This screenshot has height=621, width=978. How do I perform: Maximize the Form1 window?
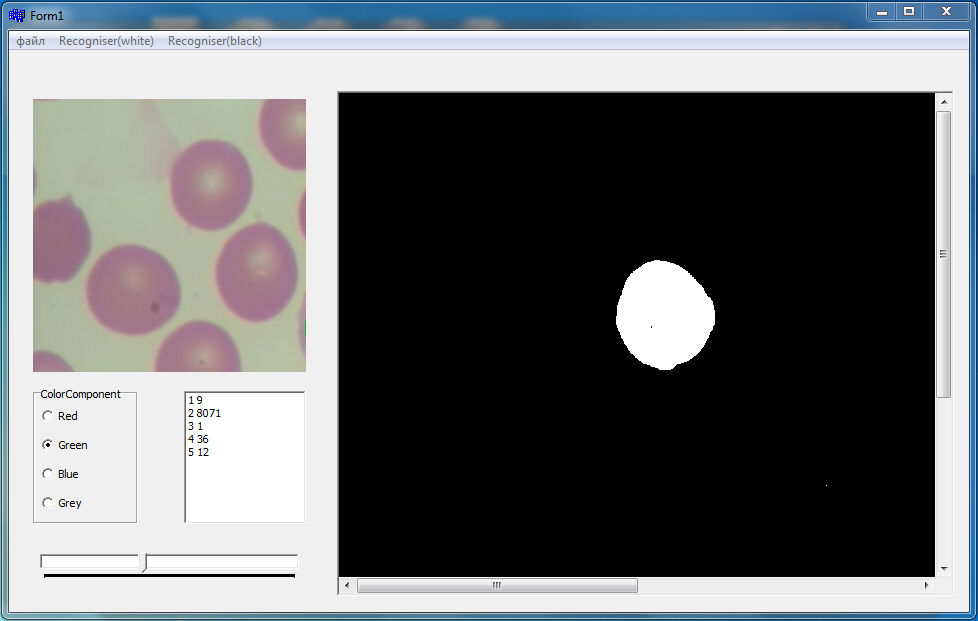click(909, 12)
